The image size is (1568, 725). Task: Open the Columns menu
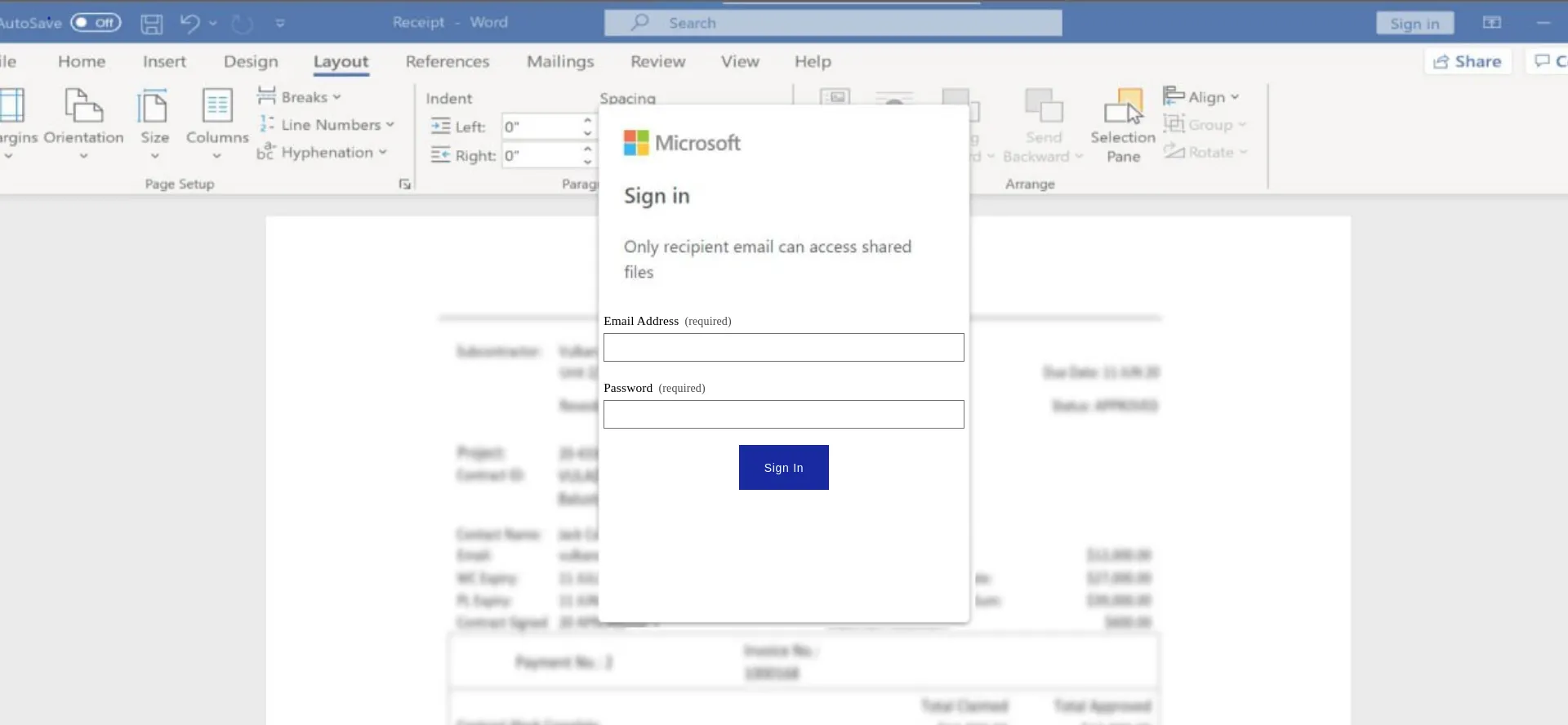217,124
